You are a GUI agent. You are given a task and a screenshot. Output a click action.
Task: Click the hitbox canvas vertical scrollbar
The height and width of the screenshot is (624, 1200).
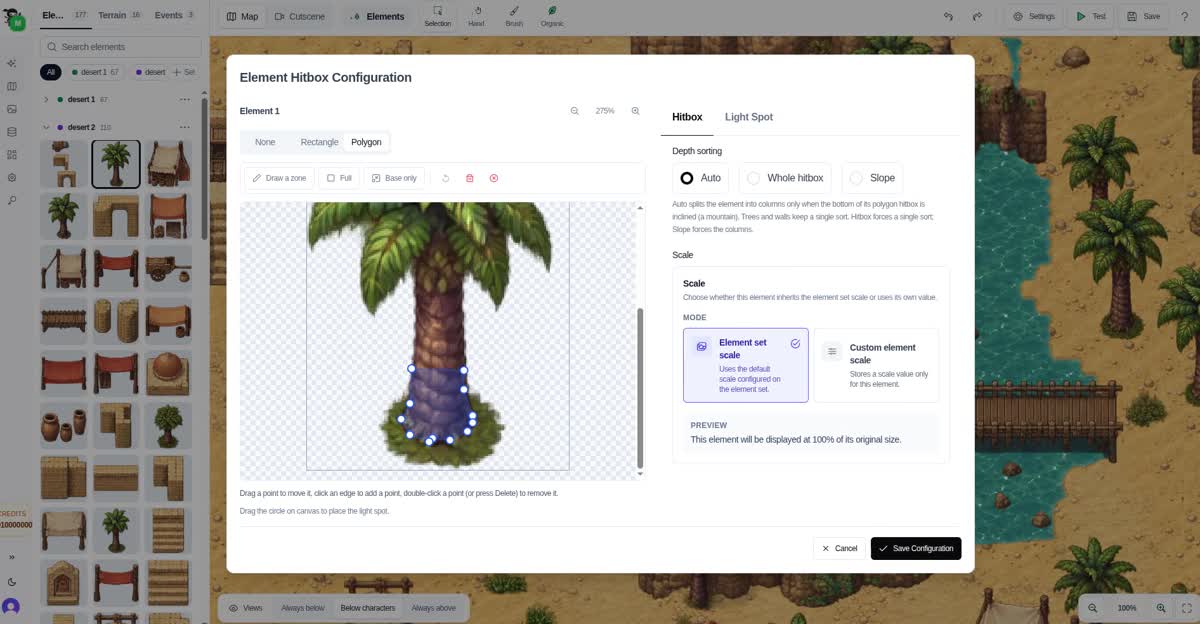coord(640,388)
